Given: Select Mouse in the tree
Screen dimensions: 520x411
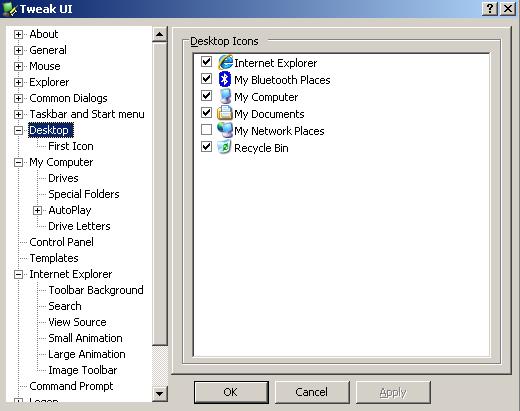Looking at the screenshot, I should [45, 66].
